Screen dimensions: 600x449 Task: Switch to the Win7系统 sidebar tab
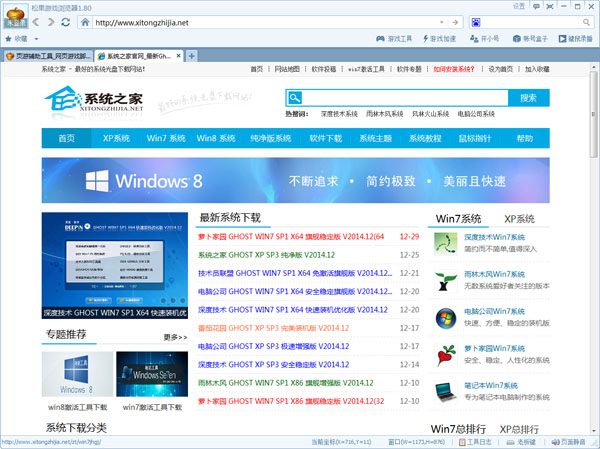coord(458,219)
